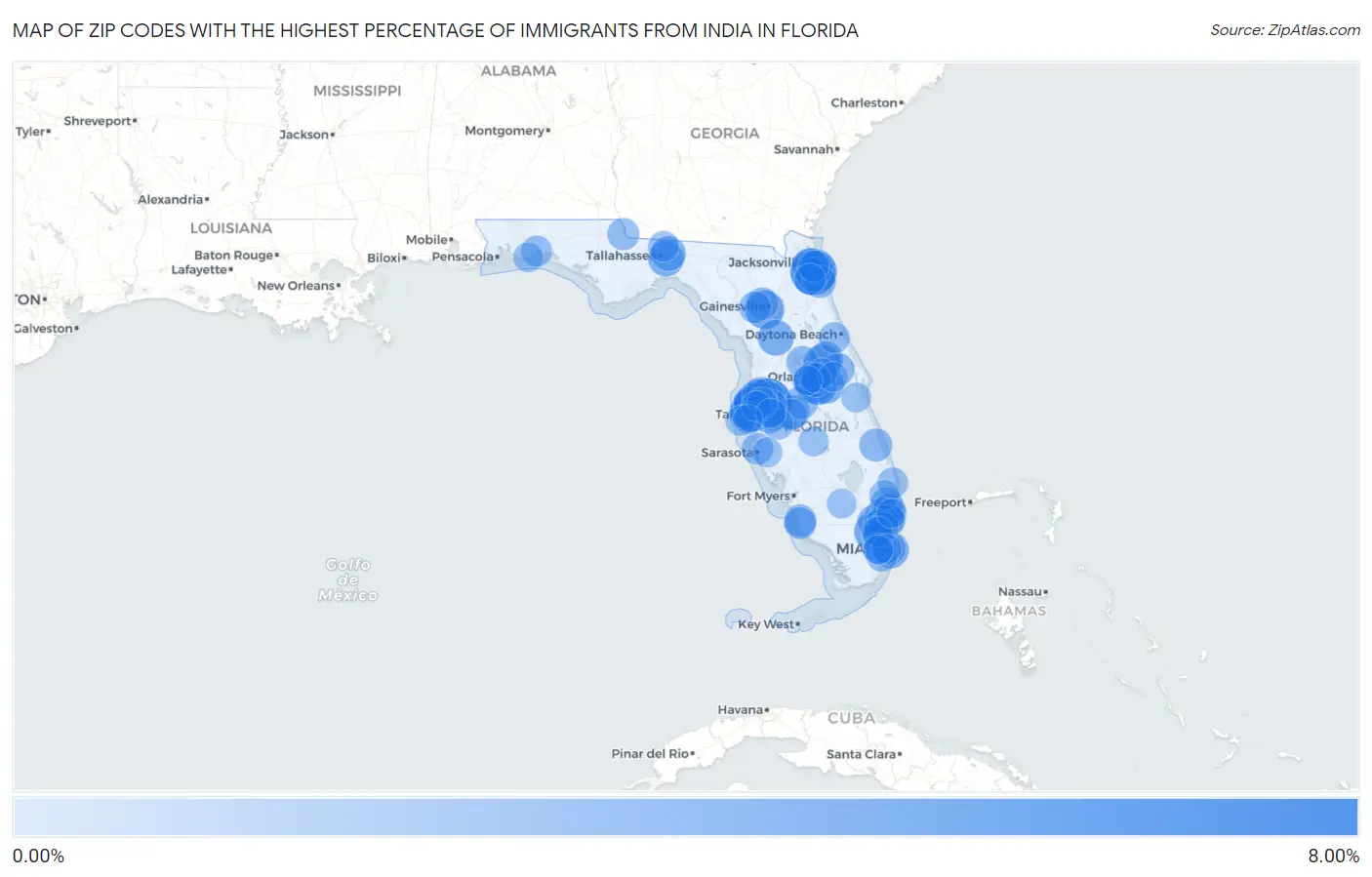Click the Key West city label
1372x877 pixels.
[x=768, y=624]
